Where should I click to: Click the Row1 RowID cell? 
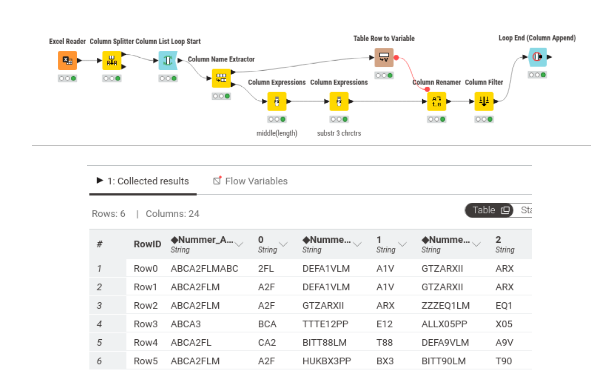[x=145, y=287]
